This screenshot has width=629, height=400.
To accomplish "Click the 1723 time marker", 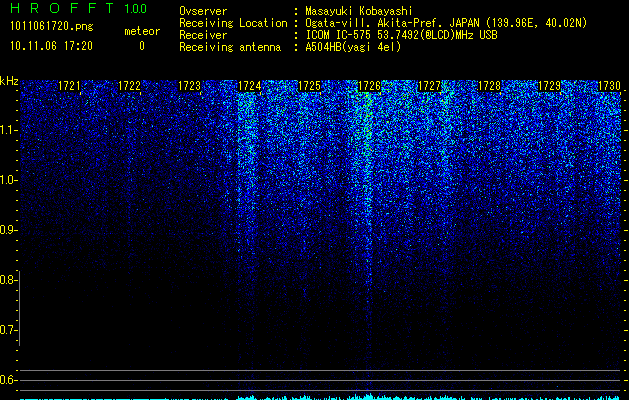I will (x=189, y=86).
